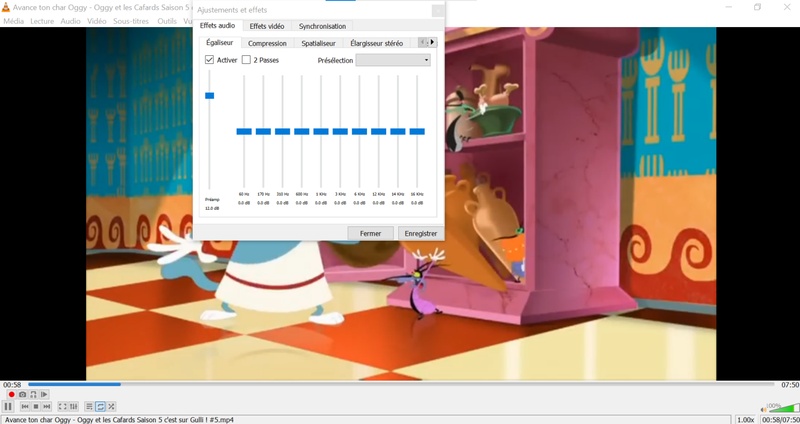Viewport: 800px width, 424px height.
Task: Click the Préamp 12.0 dB value label
Action: pyautogui.click(x=212, y=208)
